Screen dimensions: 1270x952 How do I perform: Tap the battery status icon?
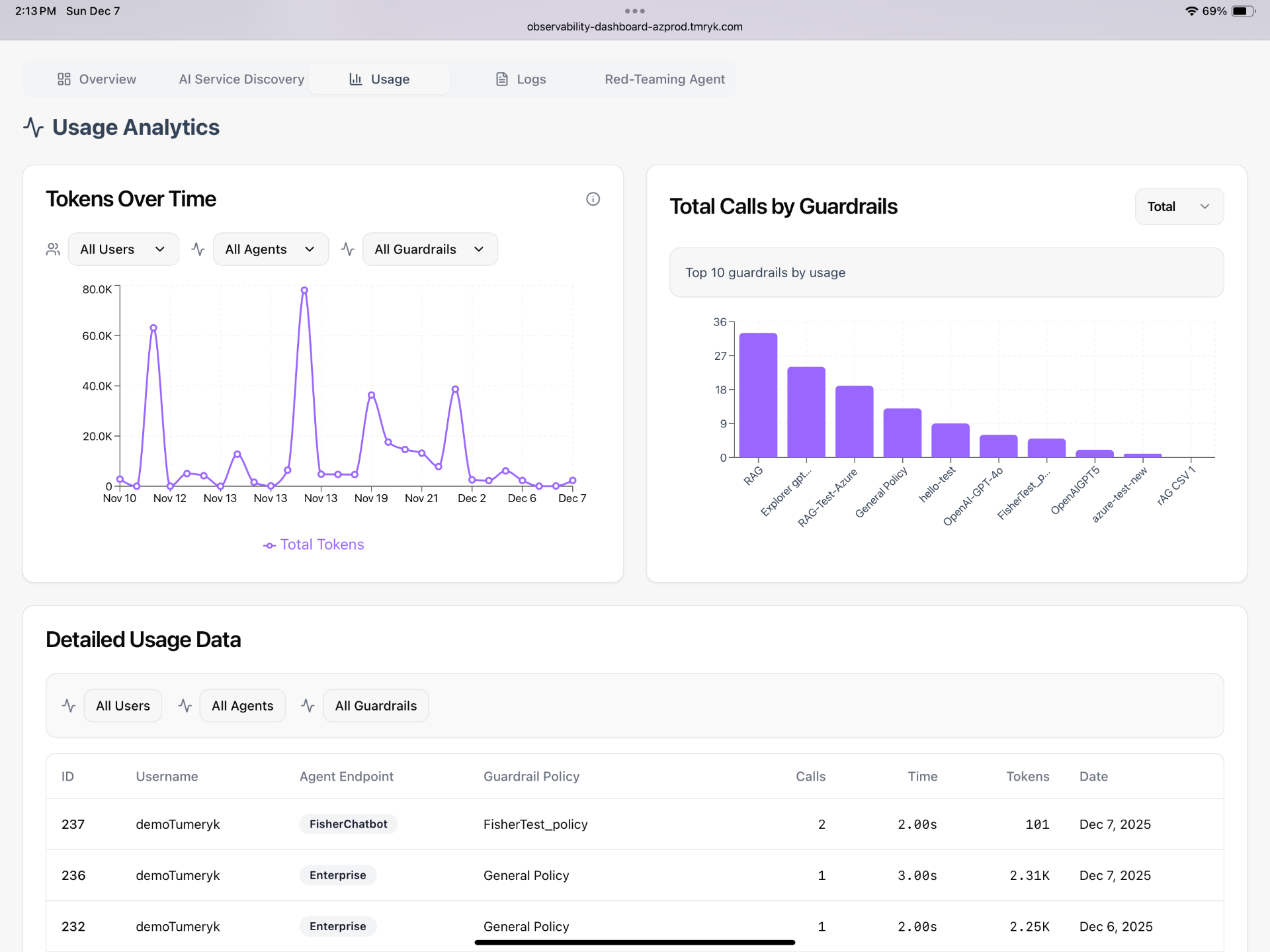(1243, 11)
